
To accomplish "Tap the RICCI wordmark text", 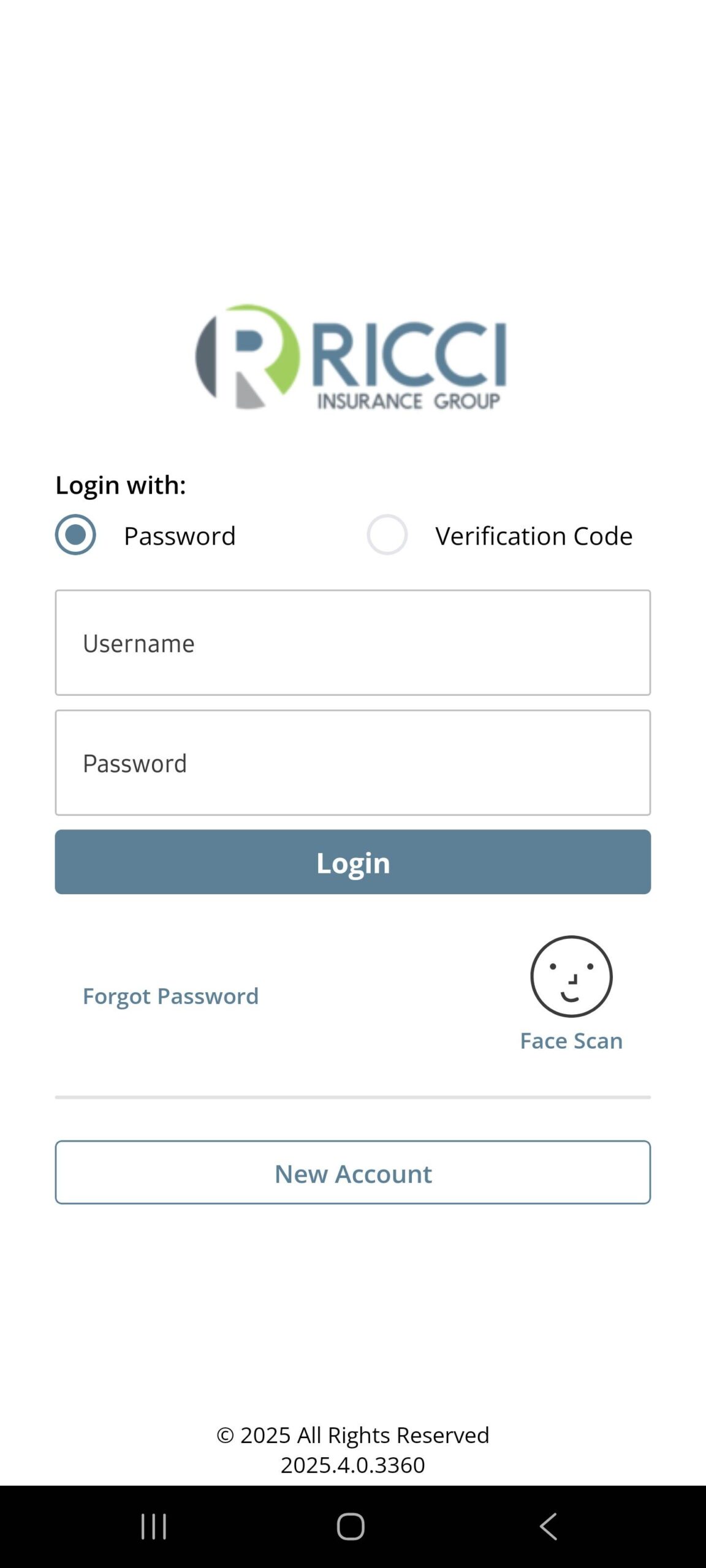I will 409,354.
